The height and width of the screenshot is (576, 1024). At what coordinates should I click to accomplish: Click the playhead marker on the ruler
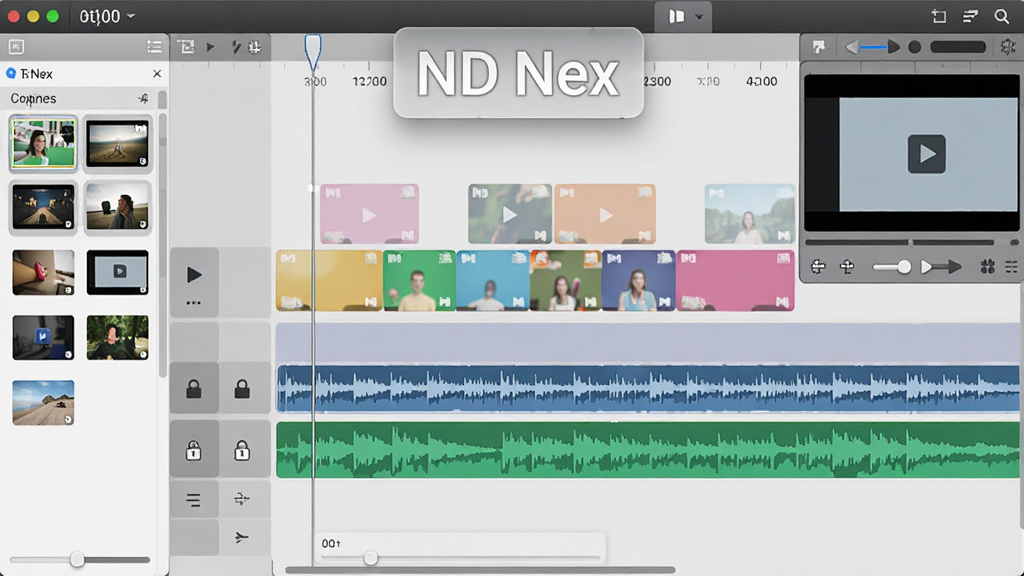click(x=313, y=52)
